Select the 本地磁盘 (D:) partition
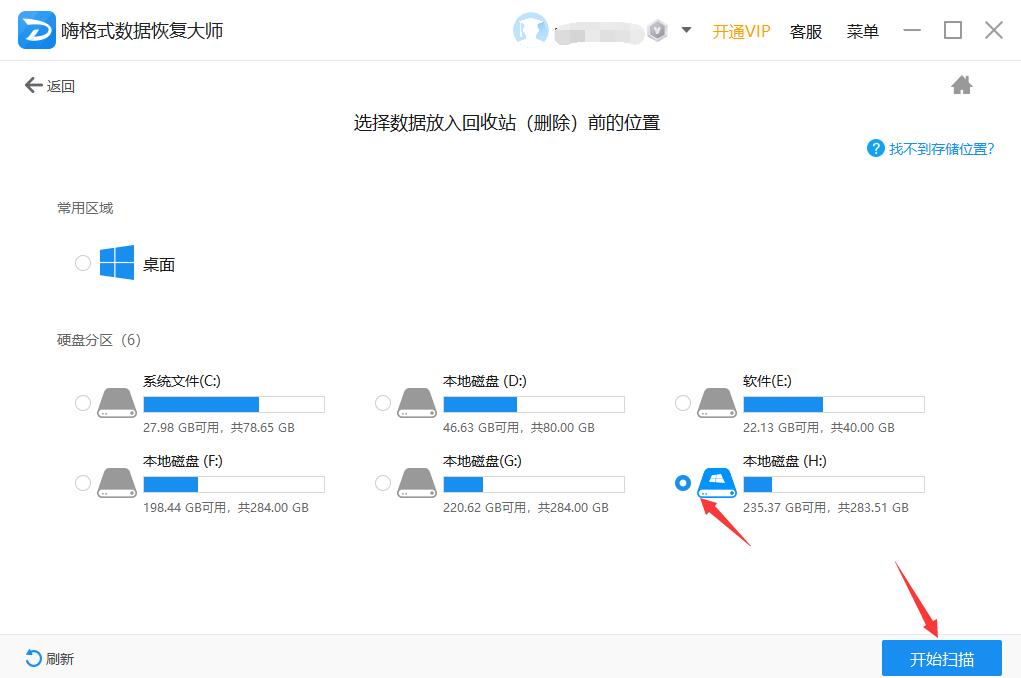1021x678 pixels. [382, 403]
